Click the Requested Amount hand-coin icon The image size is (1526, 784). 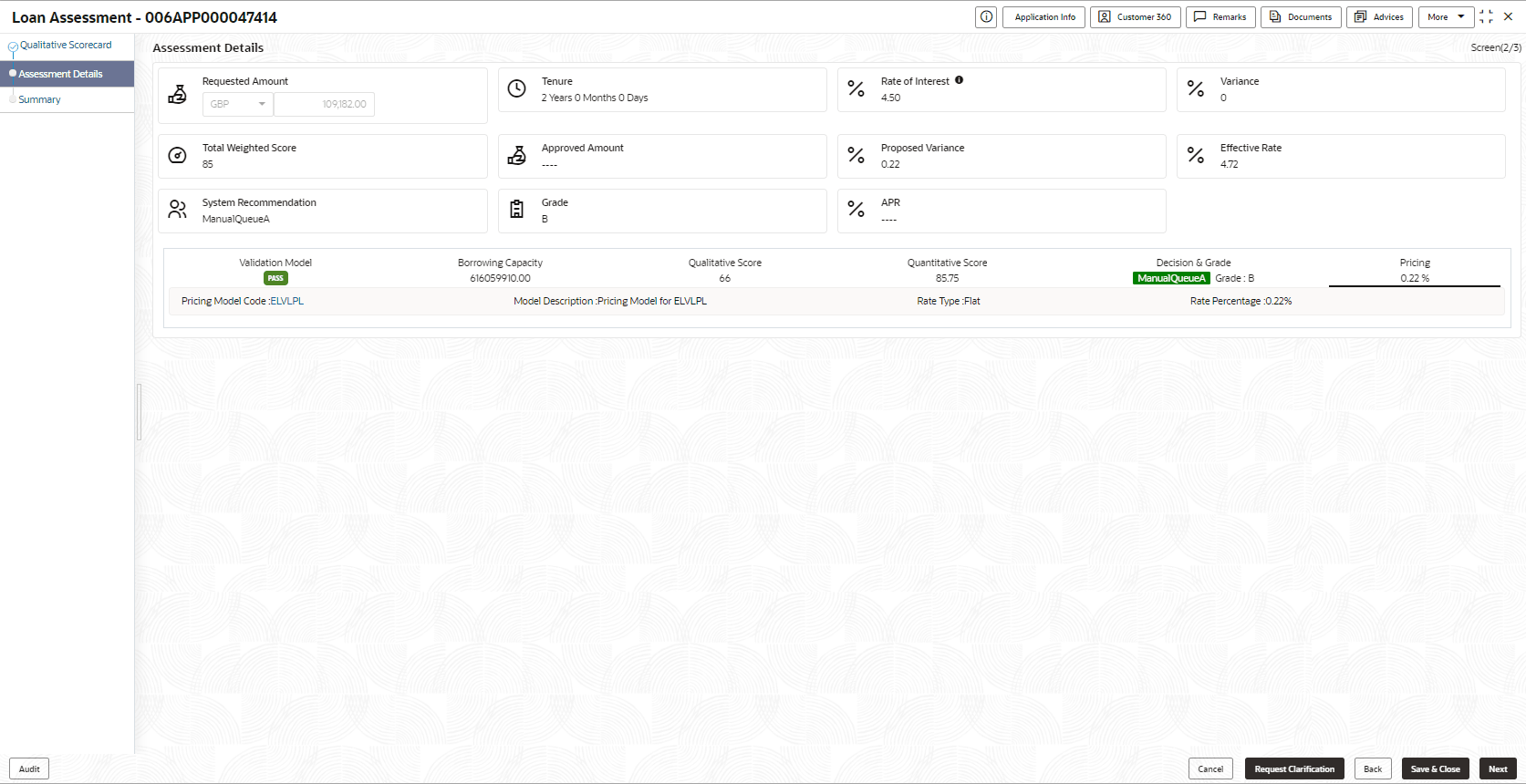[178, 94]
